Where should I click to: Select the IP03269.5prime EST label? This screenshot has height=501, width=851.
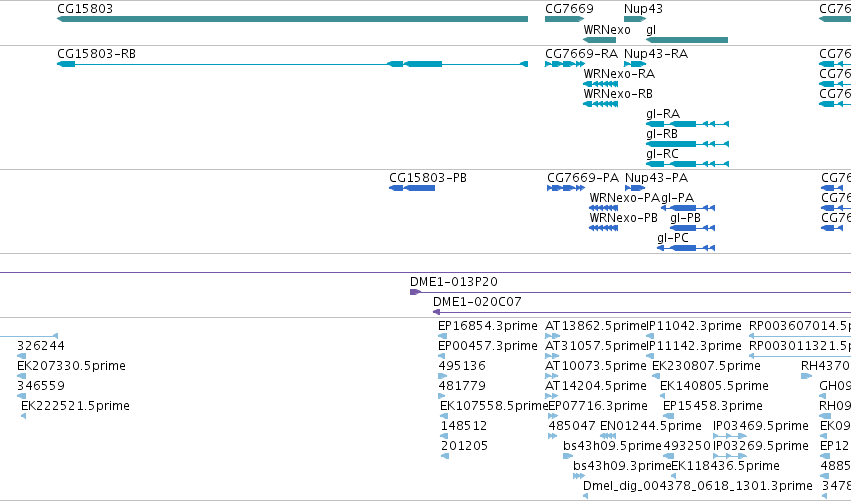761,446
